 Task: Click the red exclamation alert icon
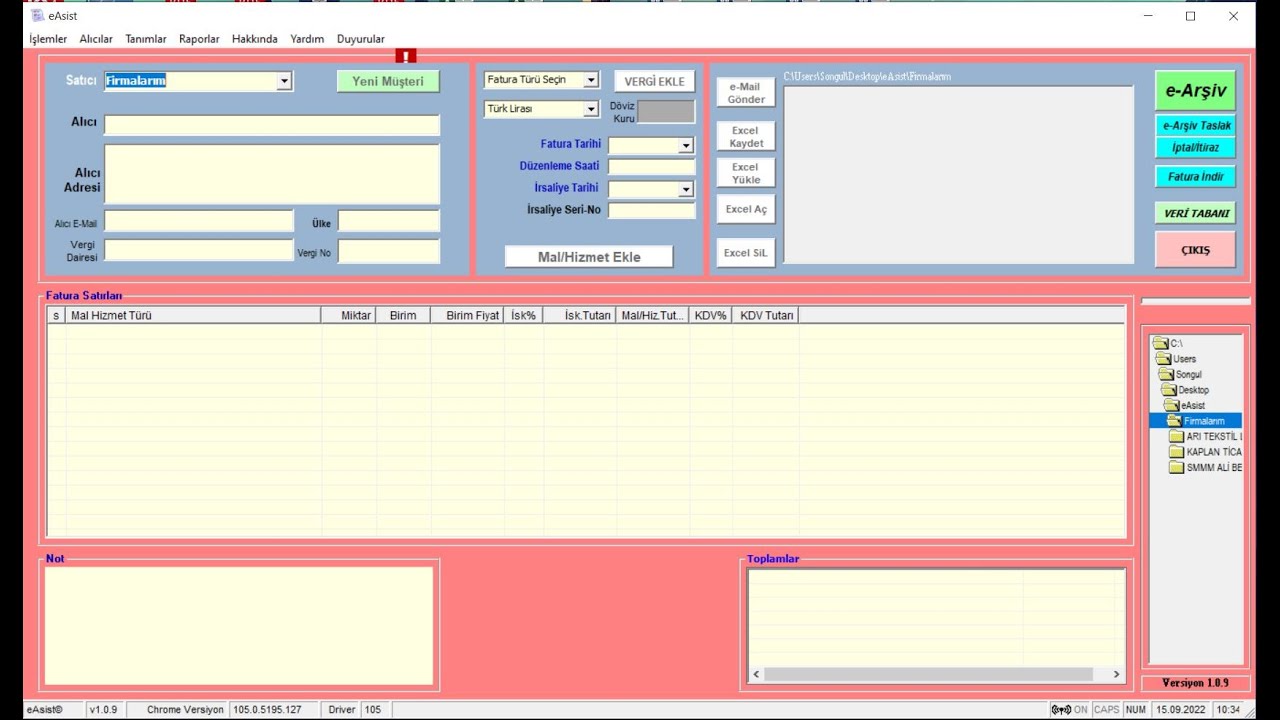(x=405, y=56)
